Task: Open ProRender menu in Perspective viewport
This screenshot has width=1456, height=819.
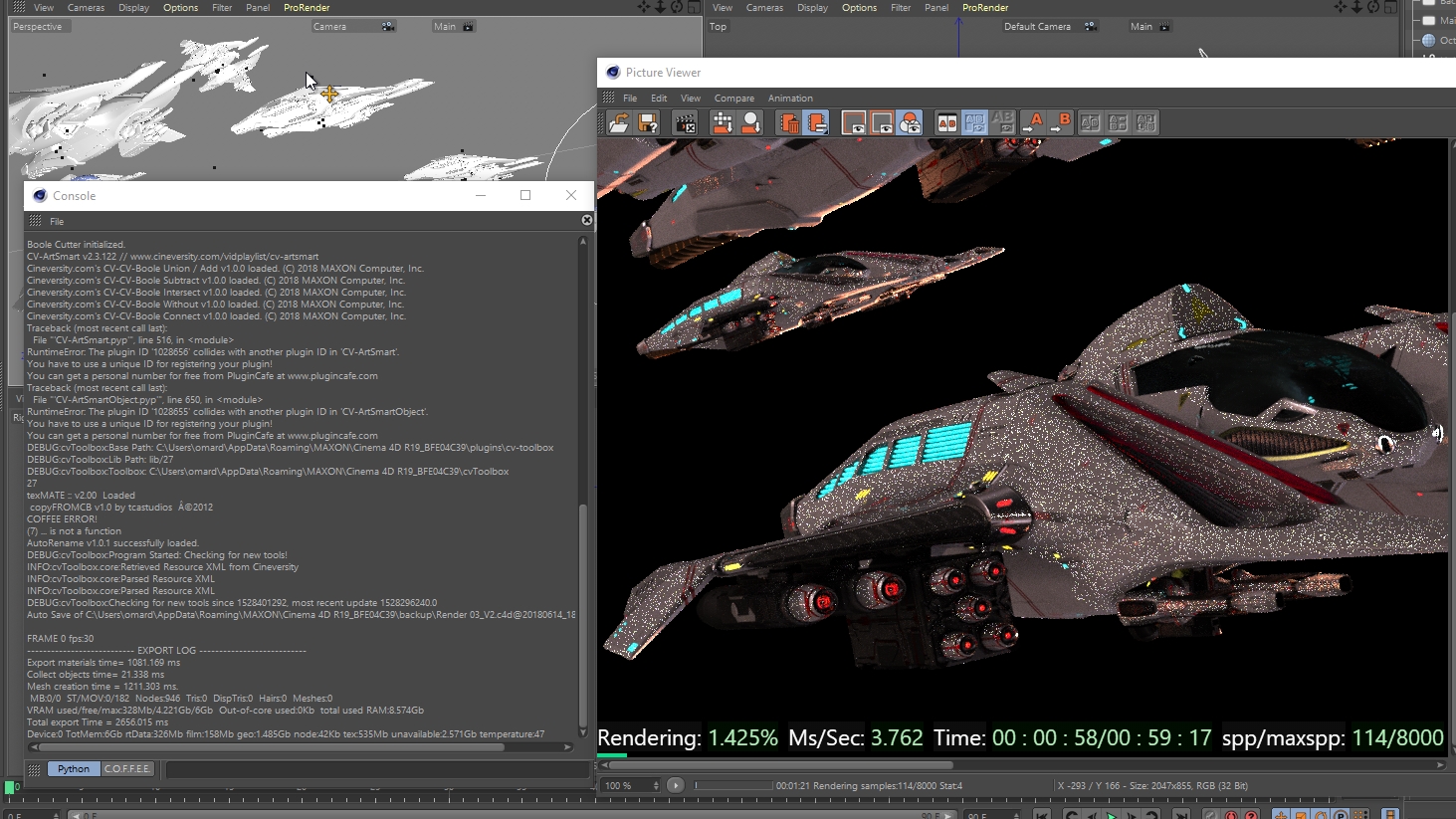Action: (x=307, y=8)
